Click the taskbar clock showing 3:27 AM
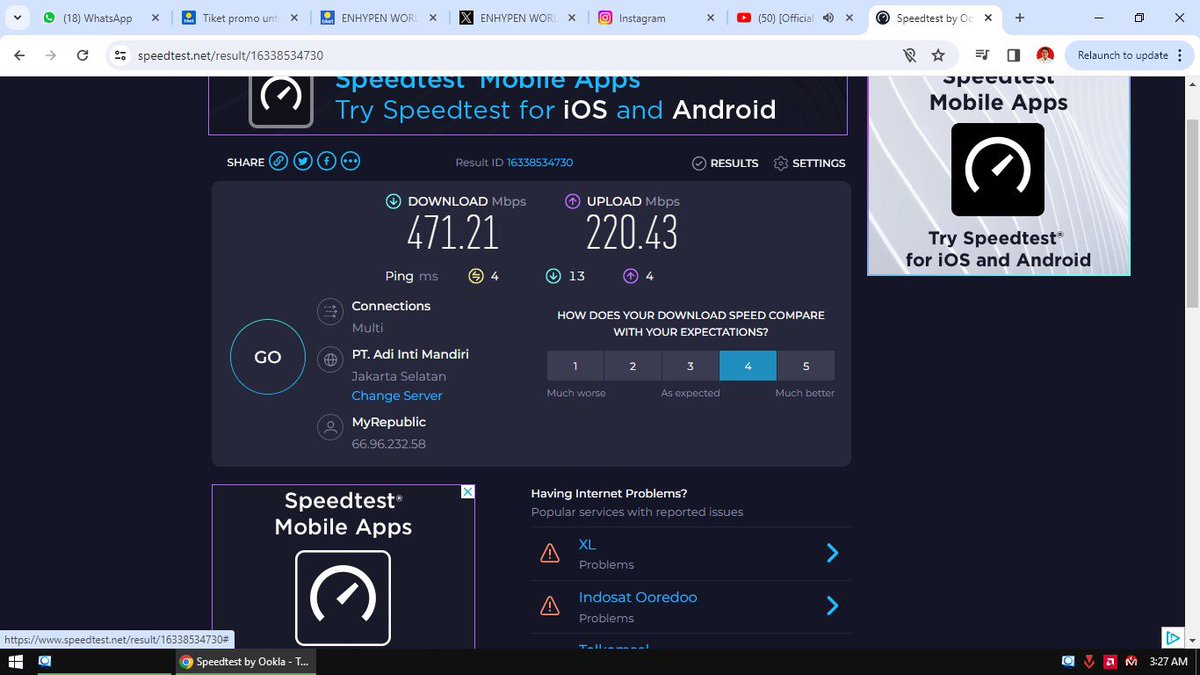This screenshot has height=675, width=1200. (1168, 661)
